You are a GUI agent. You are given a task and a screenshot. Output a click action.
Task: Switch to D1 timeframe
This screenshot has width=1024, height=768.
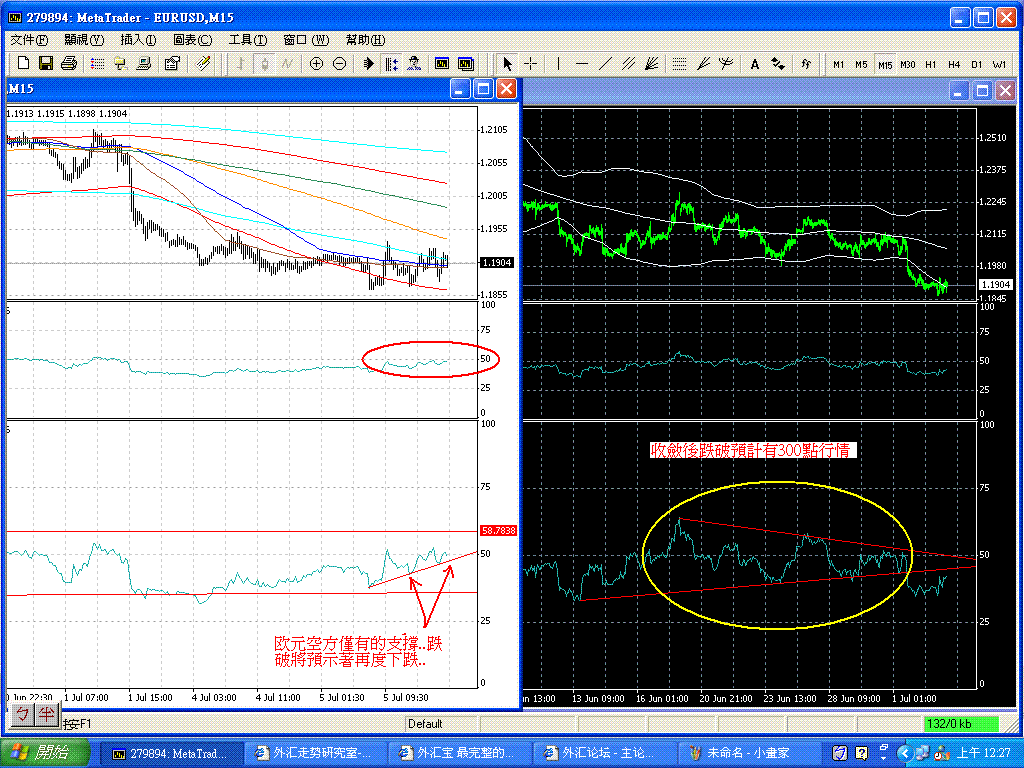[976, 64]
